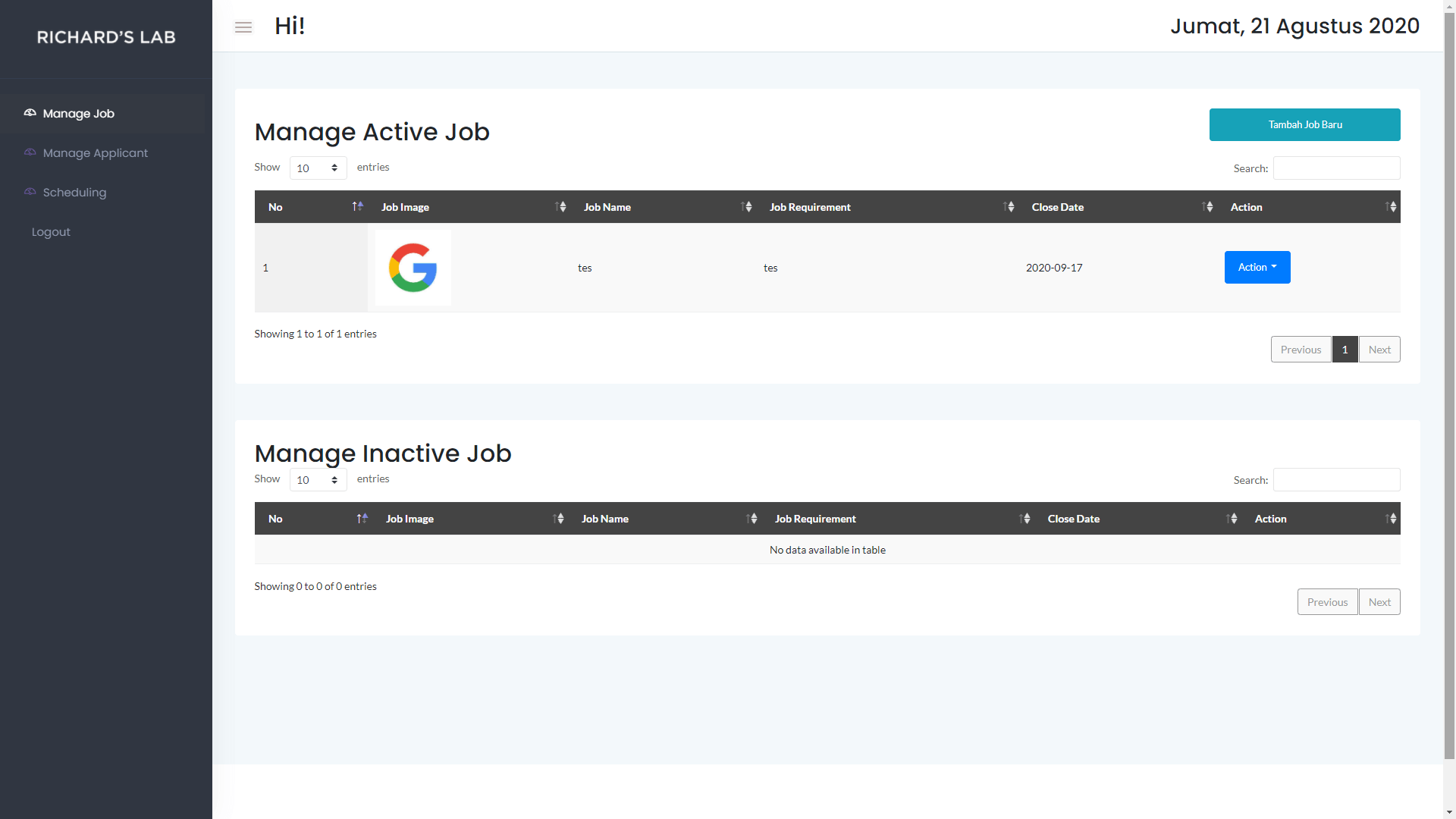Click Previous in inactive jobs pagination
The image size is (1456, 819).
[1327, 602]
